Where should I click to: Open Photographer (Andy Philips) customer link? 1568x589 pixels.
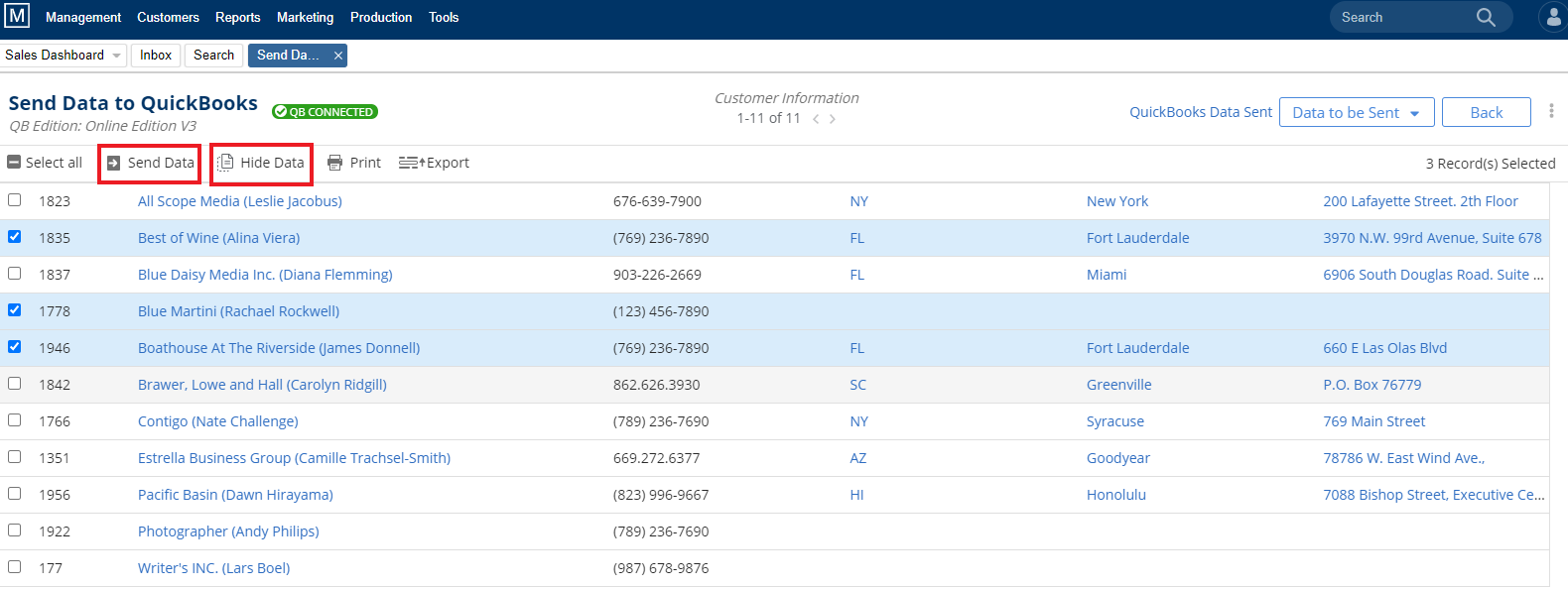click(x=229, y=531)
